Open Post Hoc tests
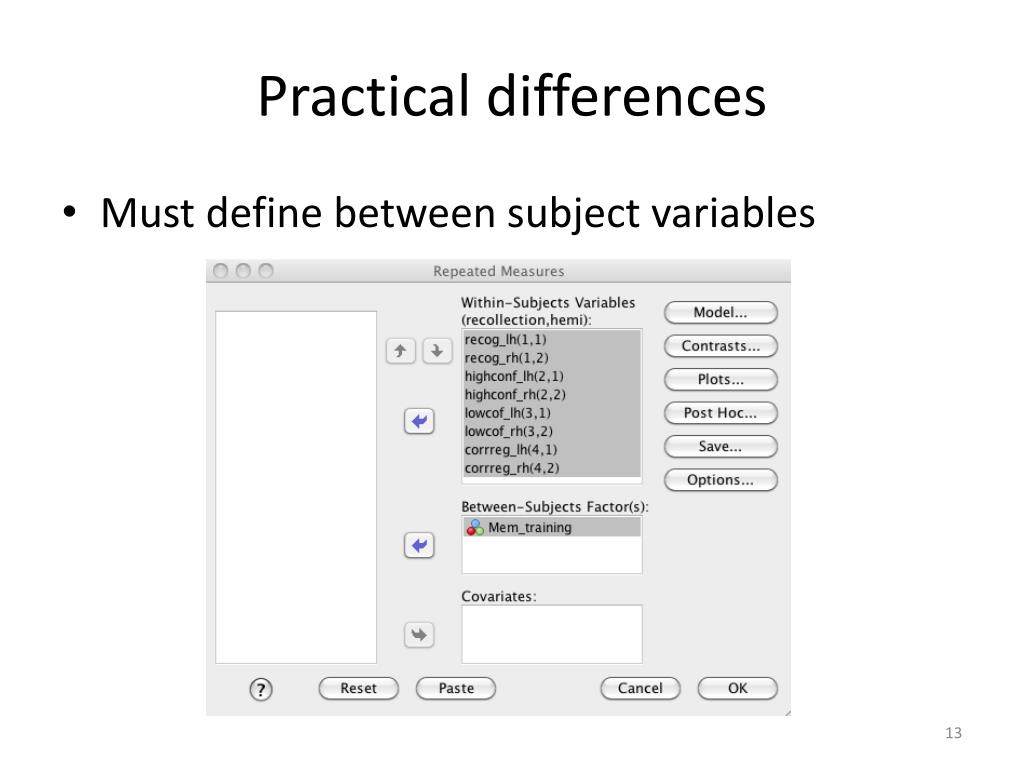1024x768 pixels. pos(720,413)
